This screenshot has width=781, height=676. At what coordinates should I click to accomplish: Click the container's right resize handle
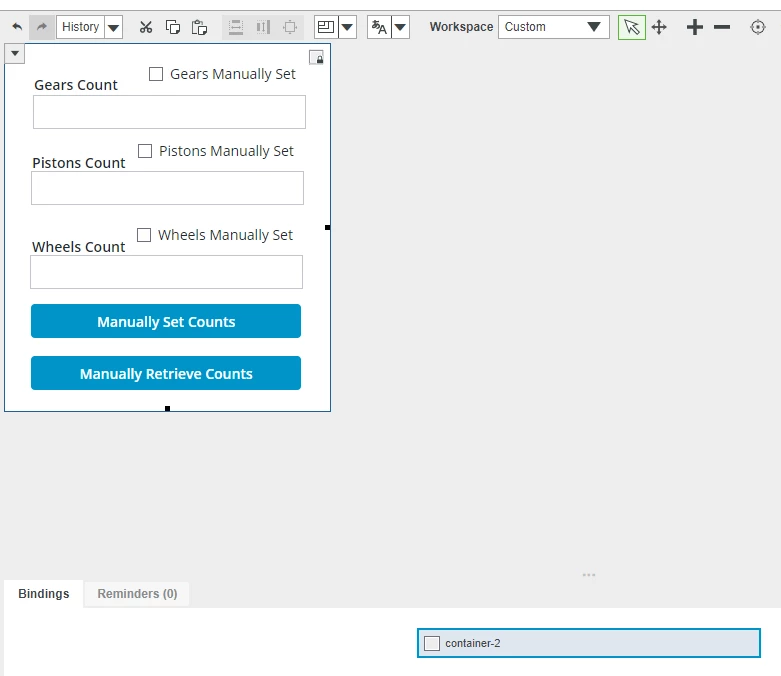pos(327,228)
